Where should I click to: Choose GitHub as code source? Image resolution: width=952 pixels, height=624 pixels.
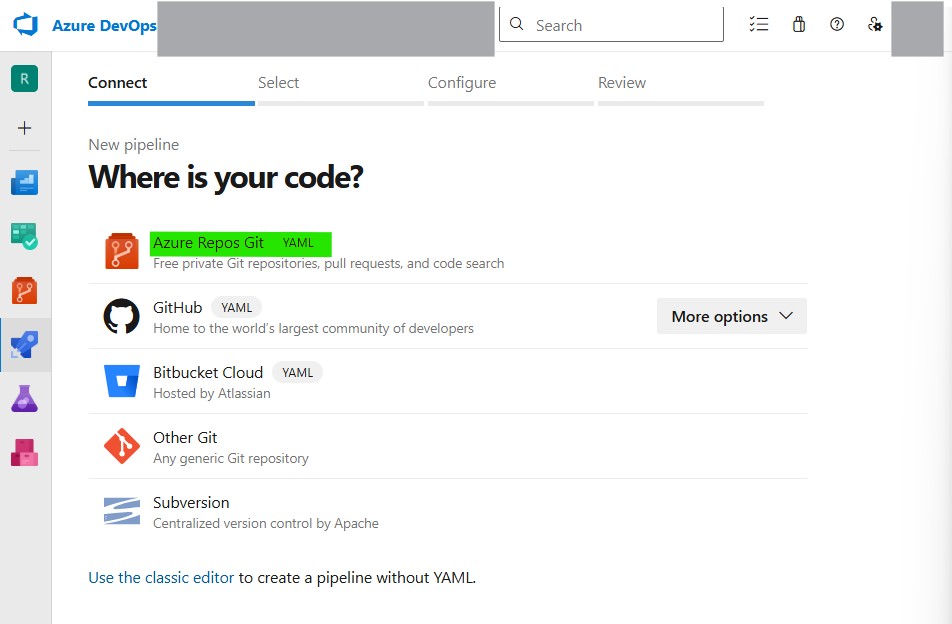(448, 316)
